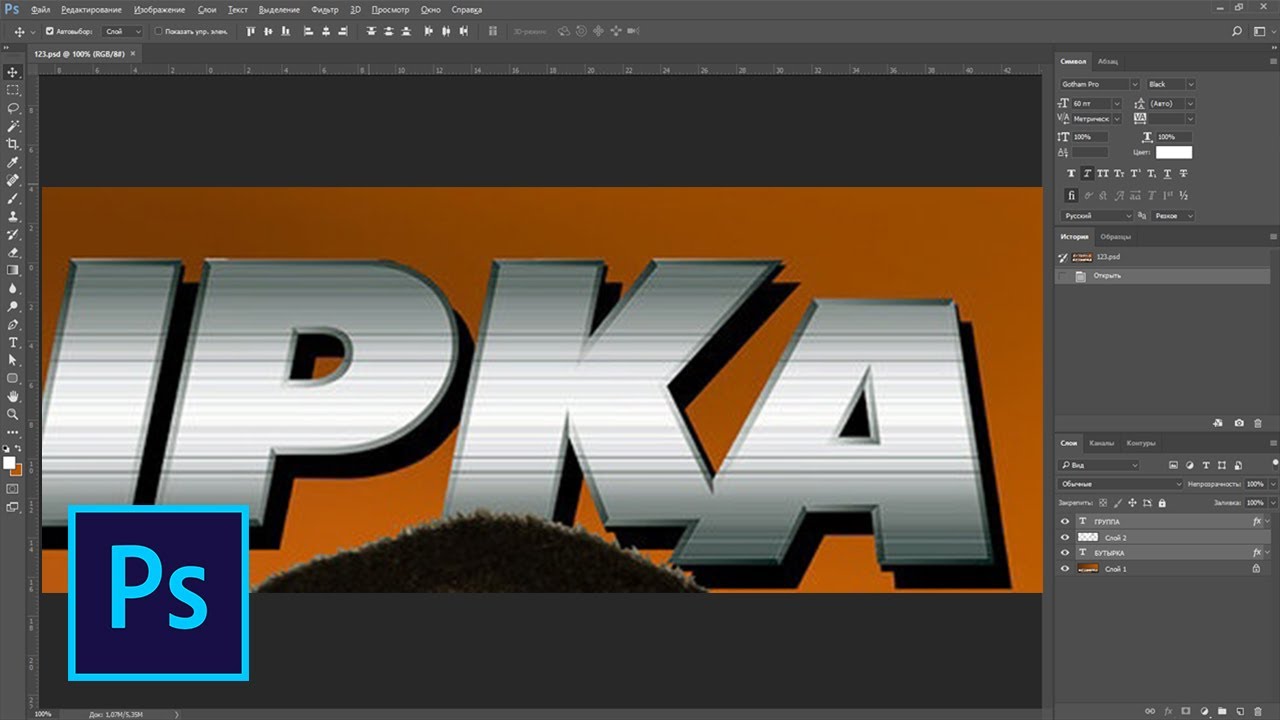Expand the Обычные blend mode dropdown
The height and width of the screenshot is (720, 1280).
coord(1120,484)
